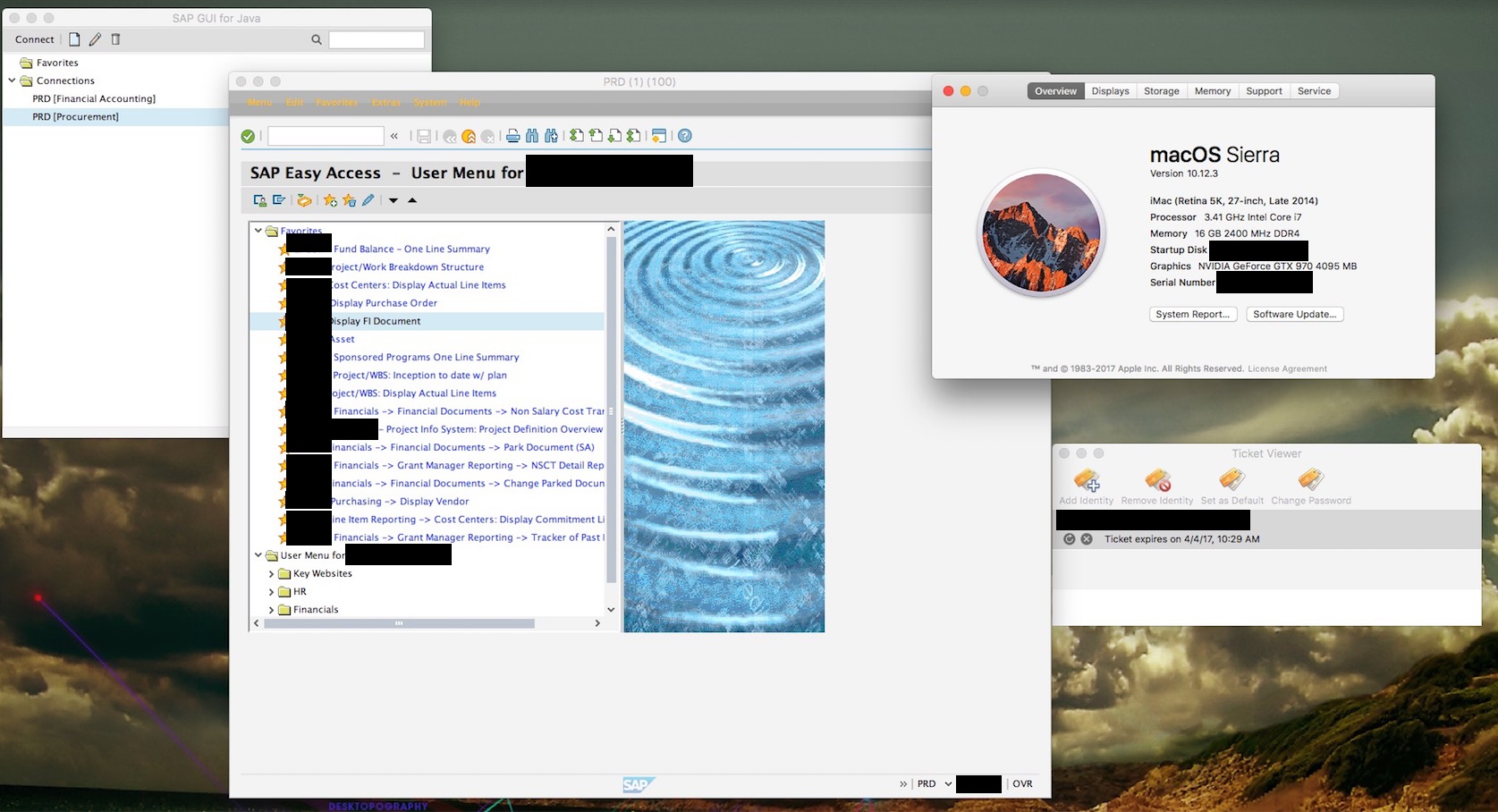This screenshot has width=1498, height=812.
Task: Open the System menu in SAP window
Action: [430, 103]
